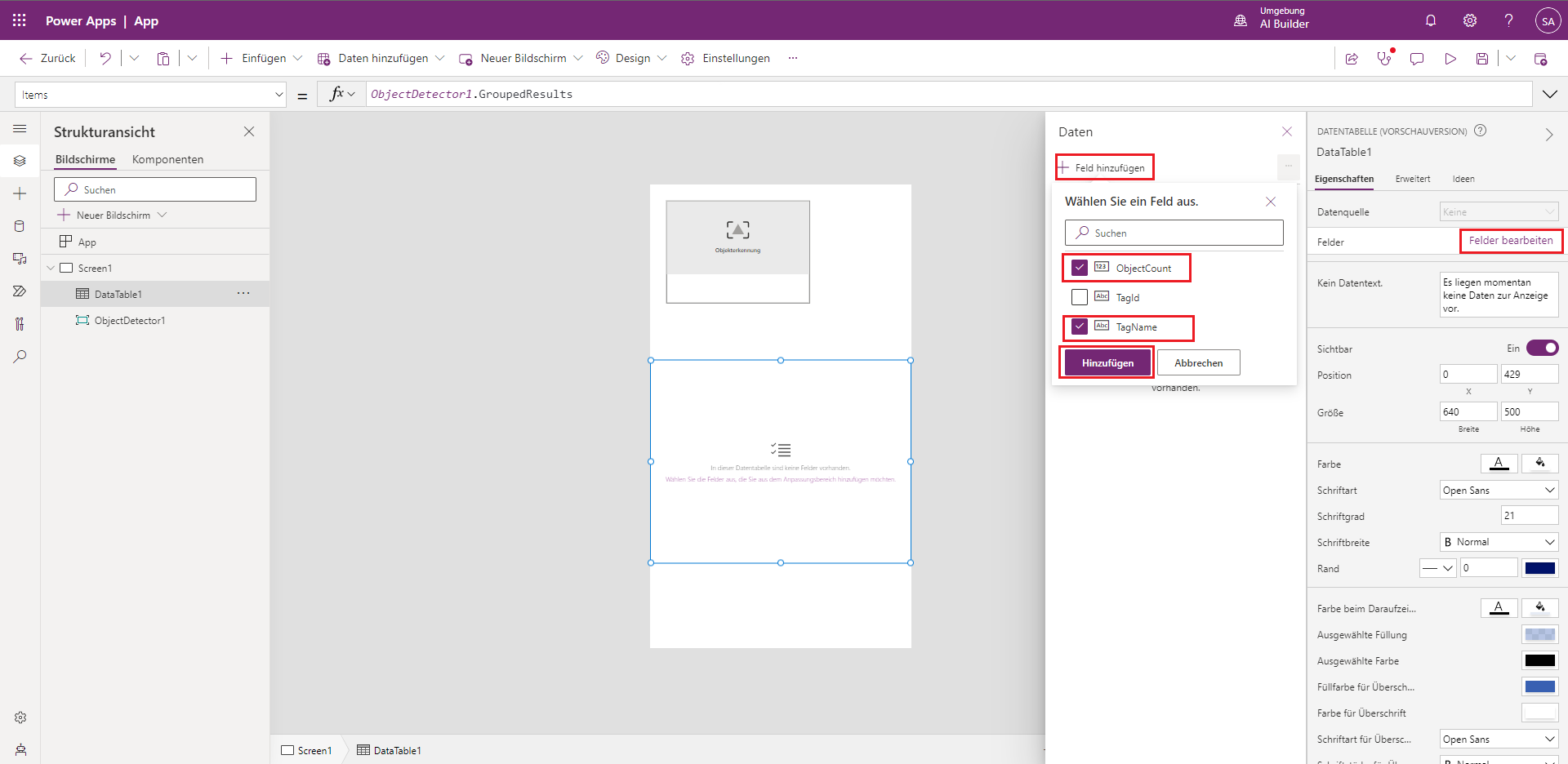Toggle the Sichtbar switch off
This screenshot has width=1568, height=764.
click(1542, 349)
